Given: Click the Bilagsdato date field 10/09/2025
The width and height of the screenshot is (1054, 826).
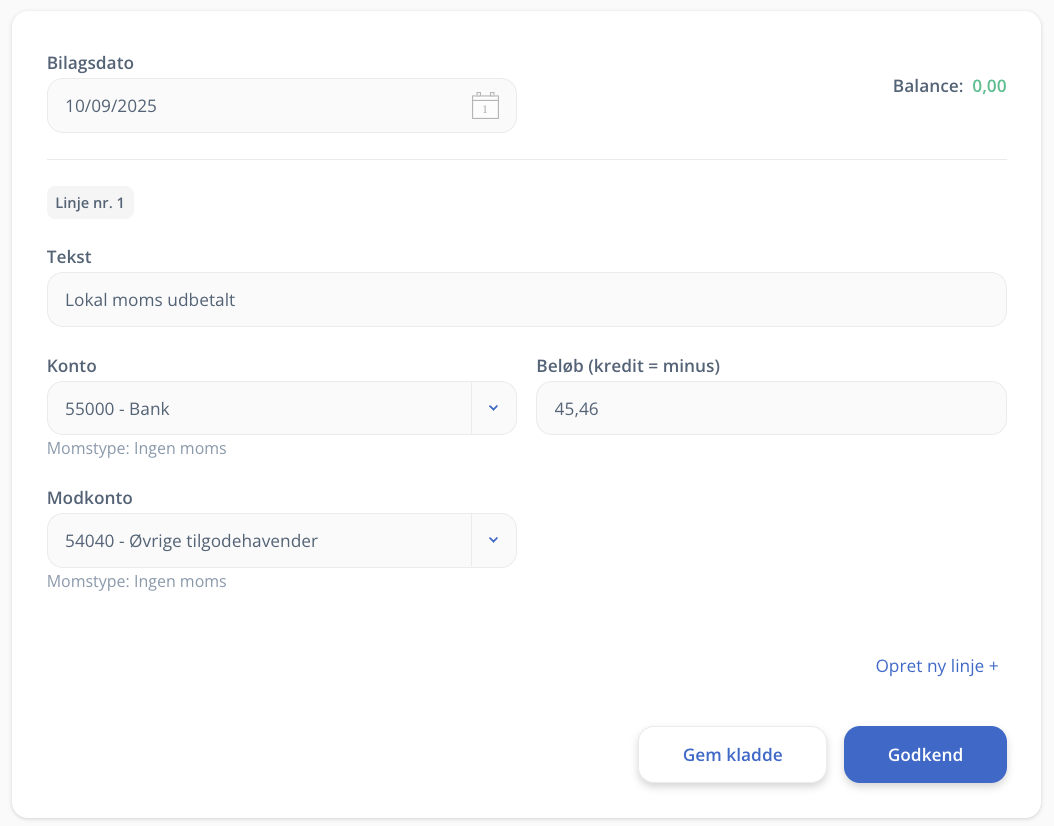Looking at the screenshot, I should pos(282,106).
